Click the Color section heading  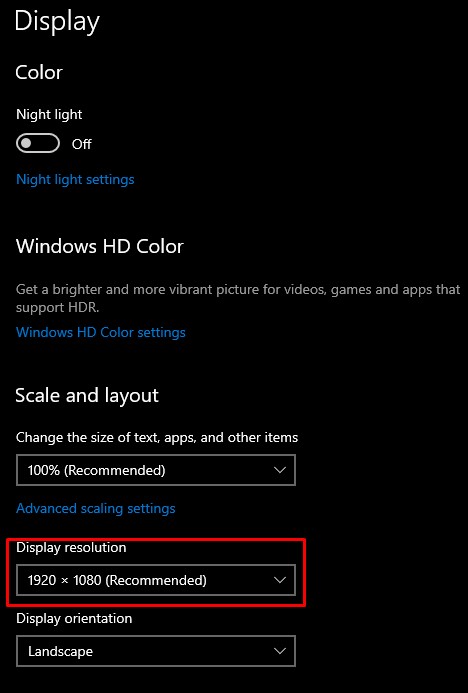pos(39,72)
